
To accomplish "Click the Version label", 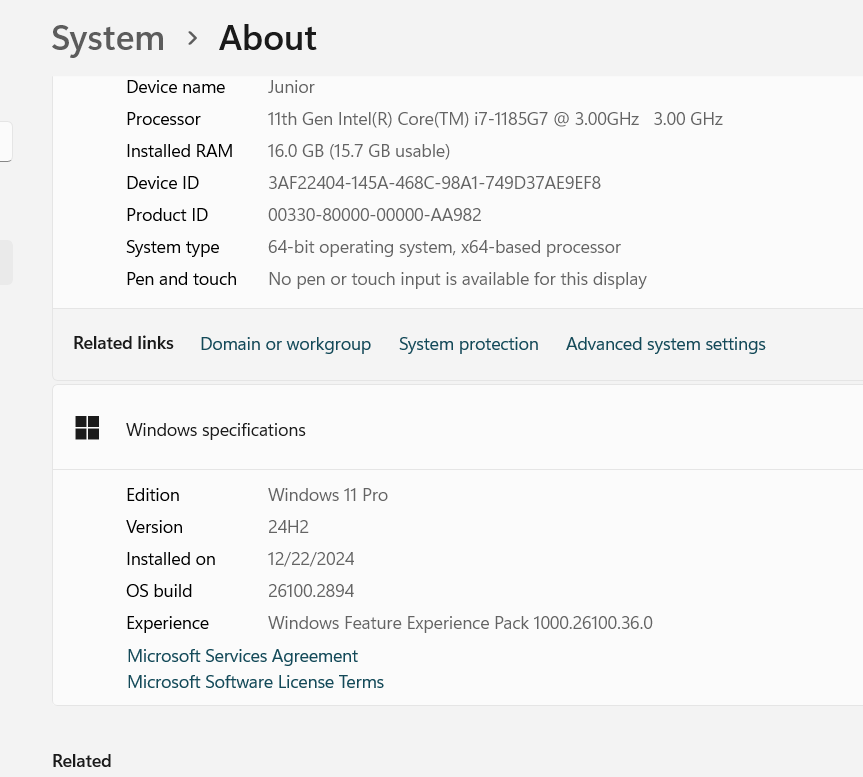I will tap(155, 527).
